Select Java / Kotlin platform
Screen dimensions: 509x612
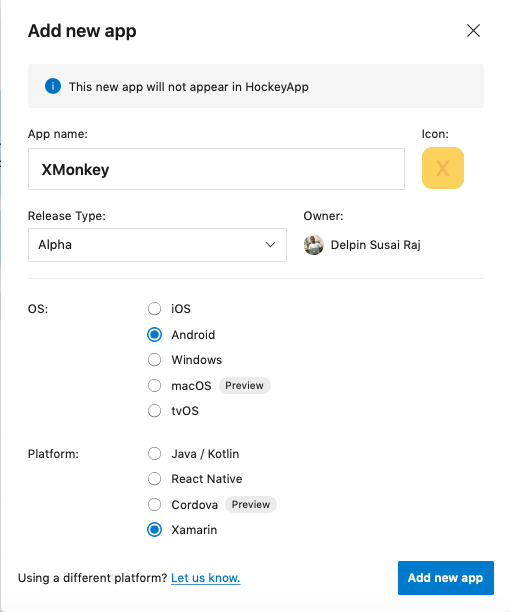coord(154,454)
